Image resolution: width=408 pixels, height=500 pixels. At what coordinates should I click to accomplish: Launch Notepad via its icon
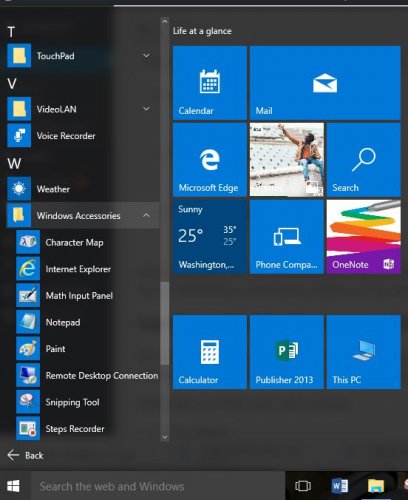click(x=28, y=322)
